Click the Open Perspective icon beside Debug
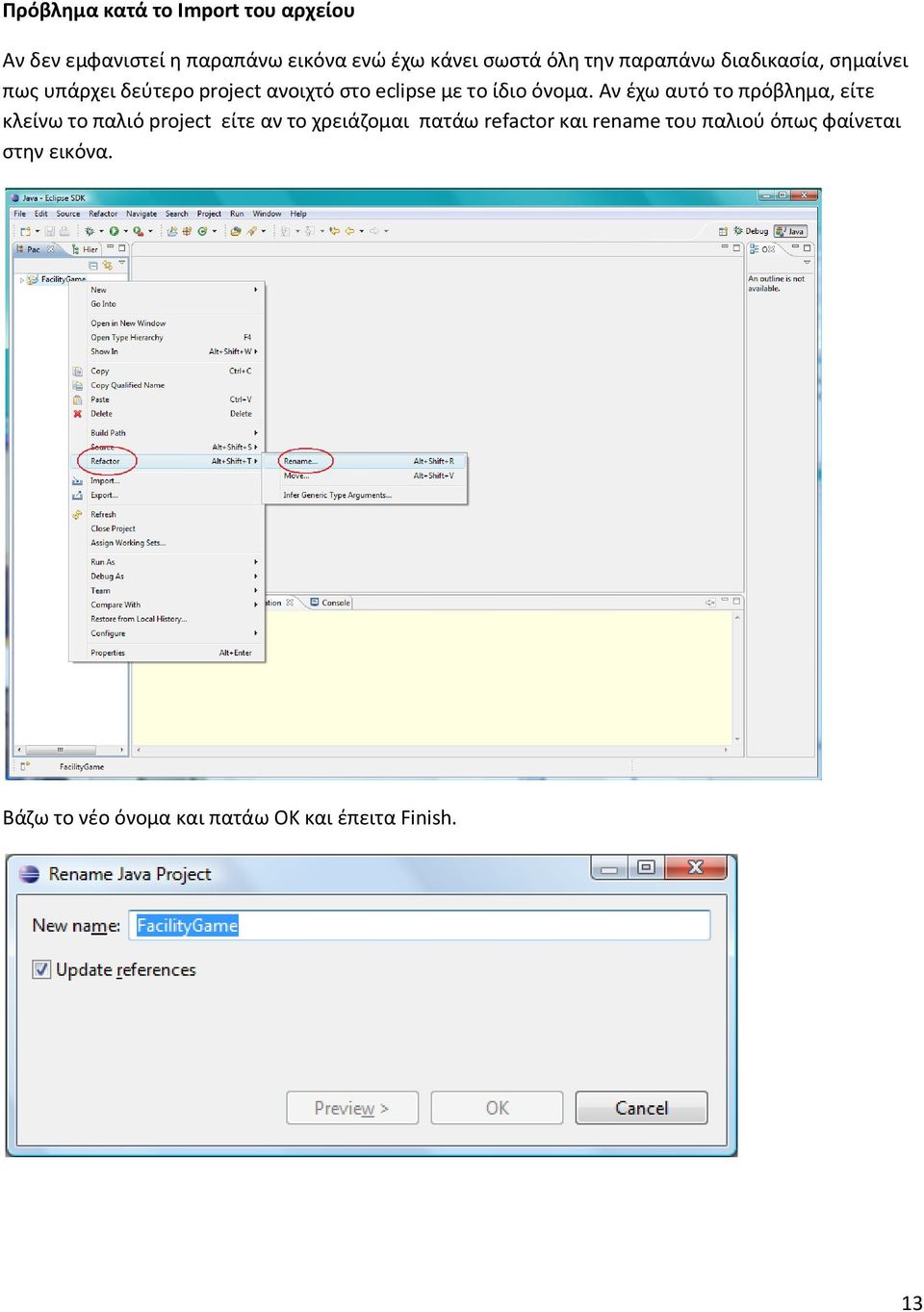Screen dimensions: 924x1312 pyautogui.click(x=723, y=232)
